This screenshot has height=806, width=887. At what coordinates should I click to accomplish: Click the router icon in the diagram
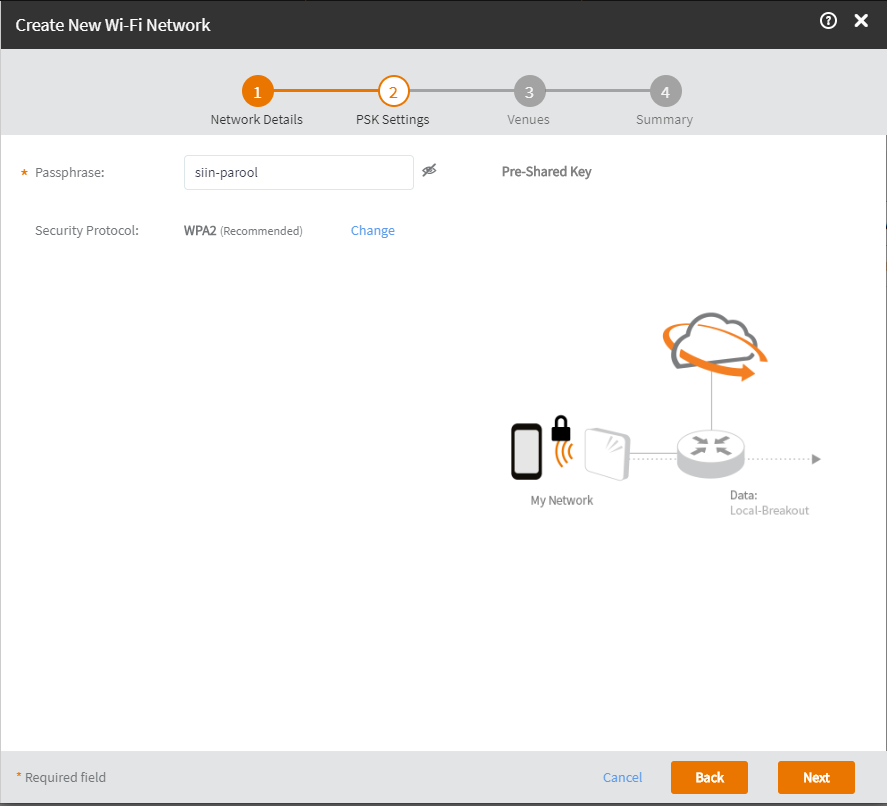point(710,453)
